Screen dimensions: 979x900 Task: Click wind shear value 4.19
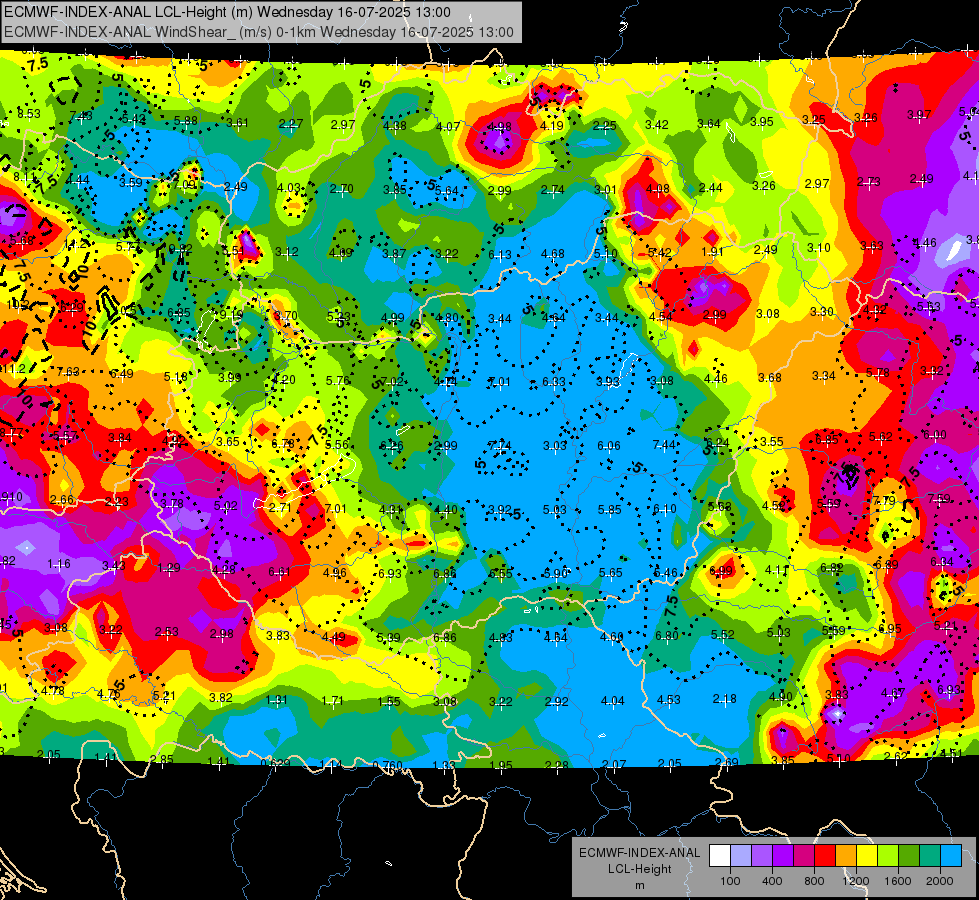(552, 126)
